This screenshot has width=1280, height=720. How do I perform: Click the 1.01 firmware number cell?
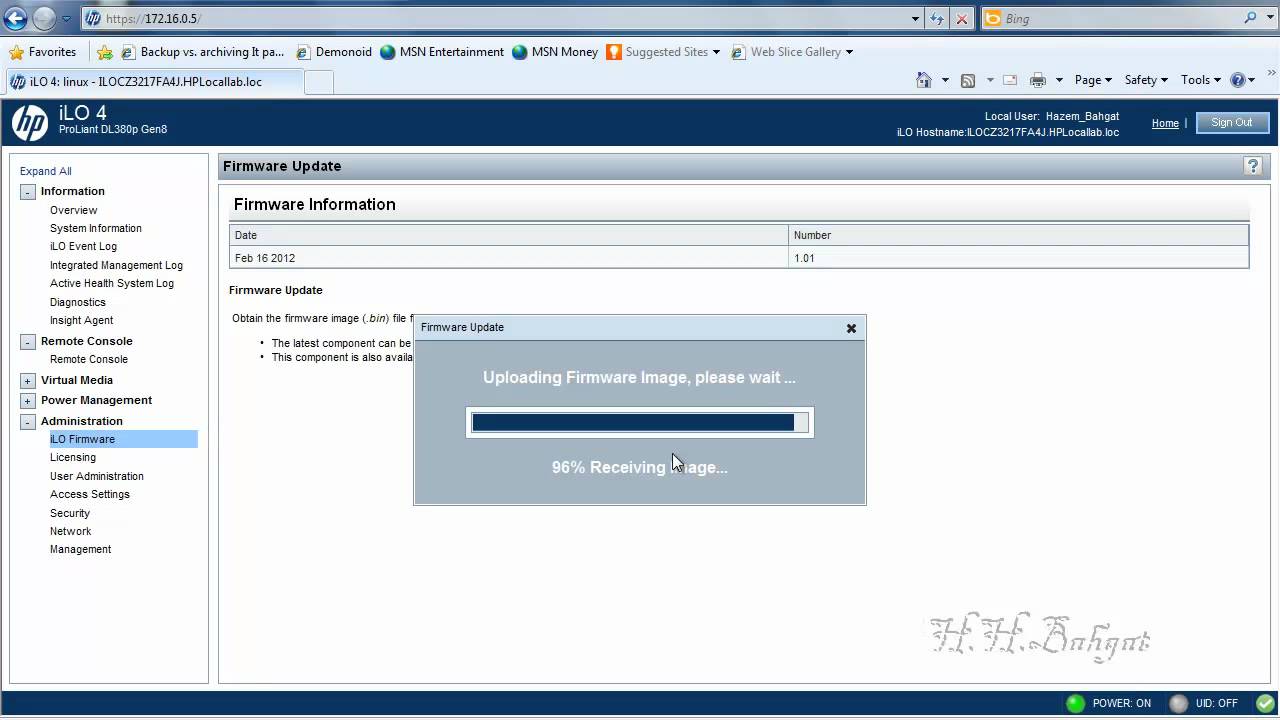pos(1019,258)
